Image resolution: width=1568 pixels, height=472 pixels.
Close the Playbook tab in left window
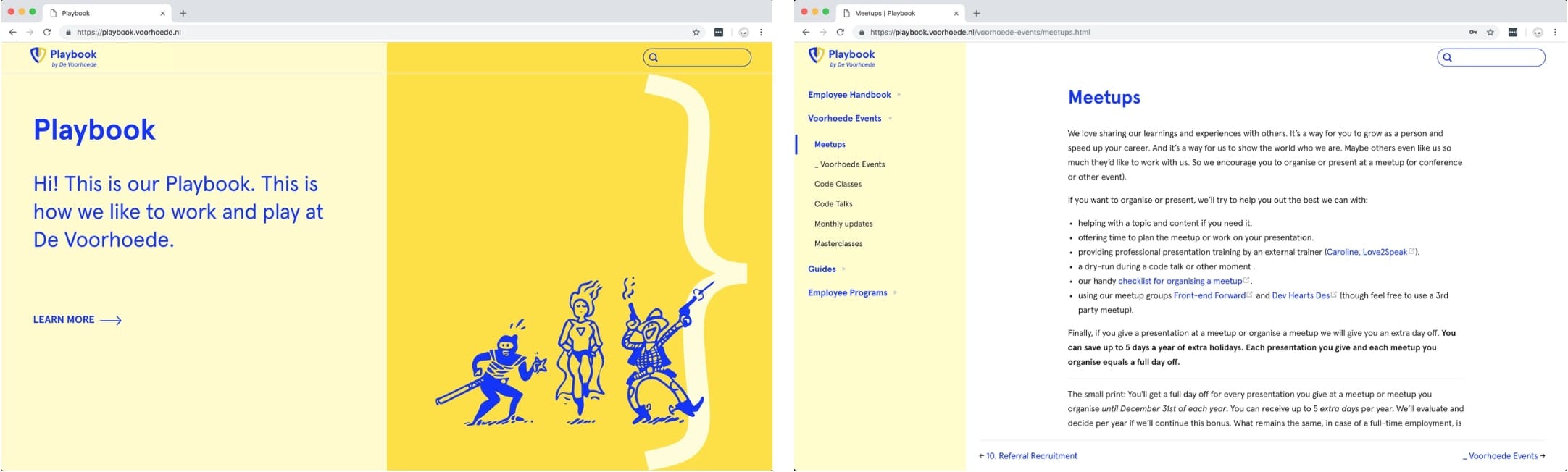click(x=162, y=13)
